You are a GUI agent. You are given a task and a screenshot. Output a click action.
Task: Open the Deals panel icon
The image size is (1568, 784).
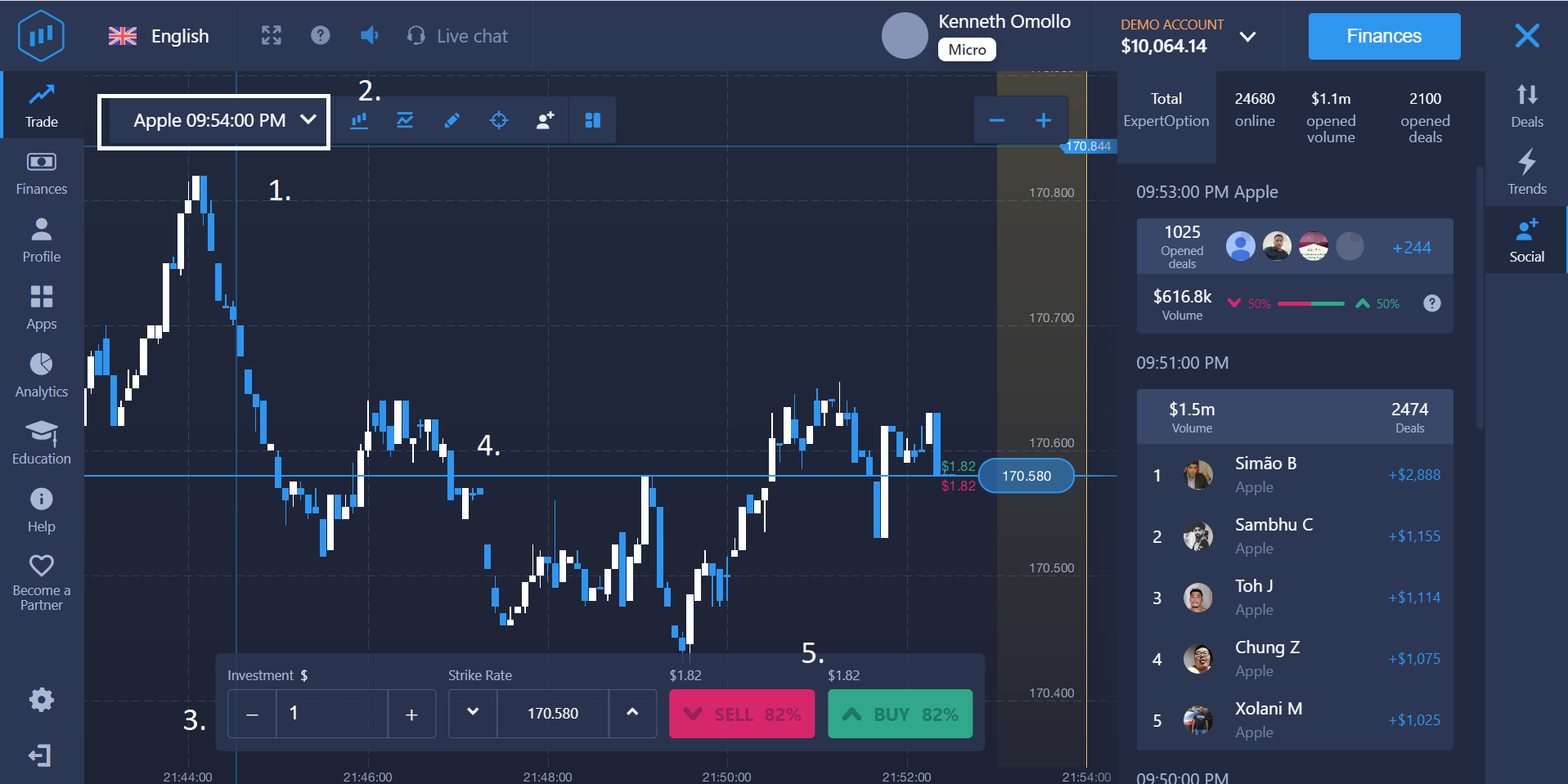click(x=1525, y=105)
